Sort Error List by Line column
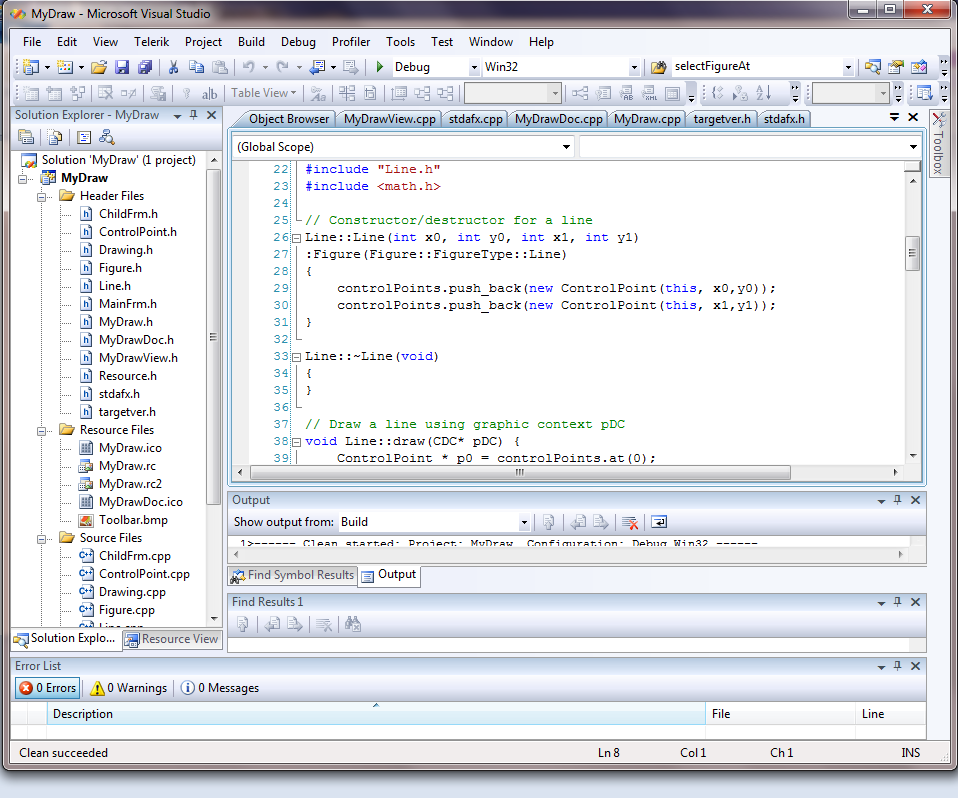The image size is (958, 798). [x=891, y=714]
